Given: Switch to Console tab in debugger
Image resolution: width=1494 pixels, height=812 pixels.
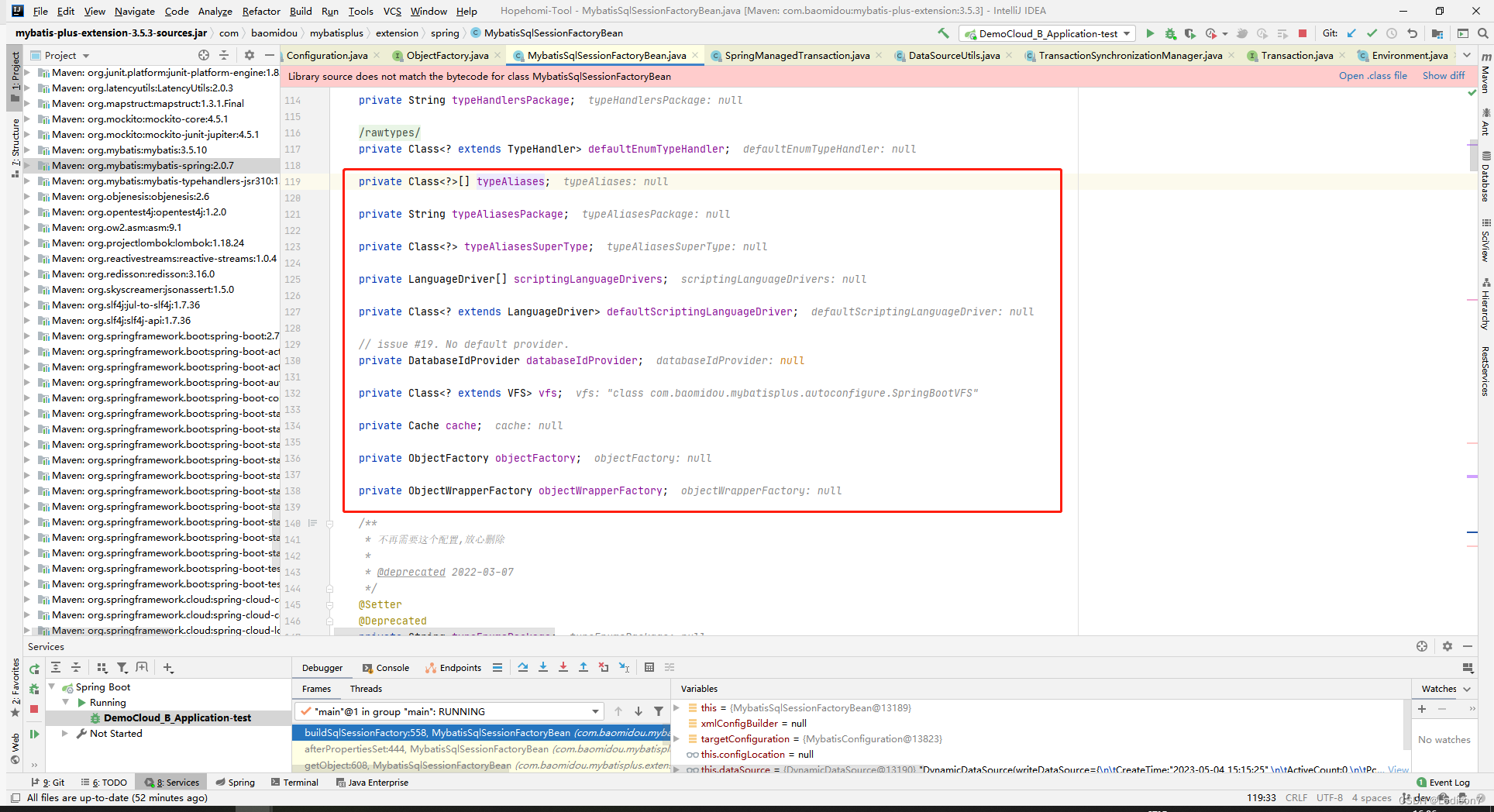Looking at the screenshot, I should pos(385,667).
